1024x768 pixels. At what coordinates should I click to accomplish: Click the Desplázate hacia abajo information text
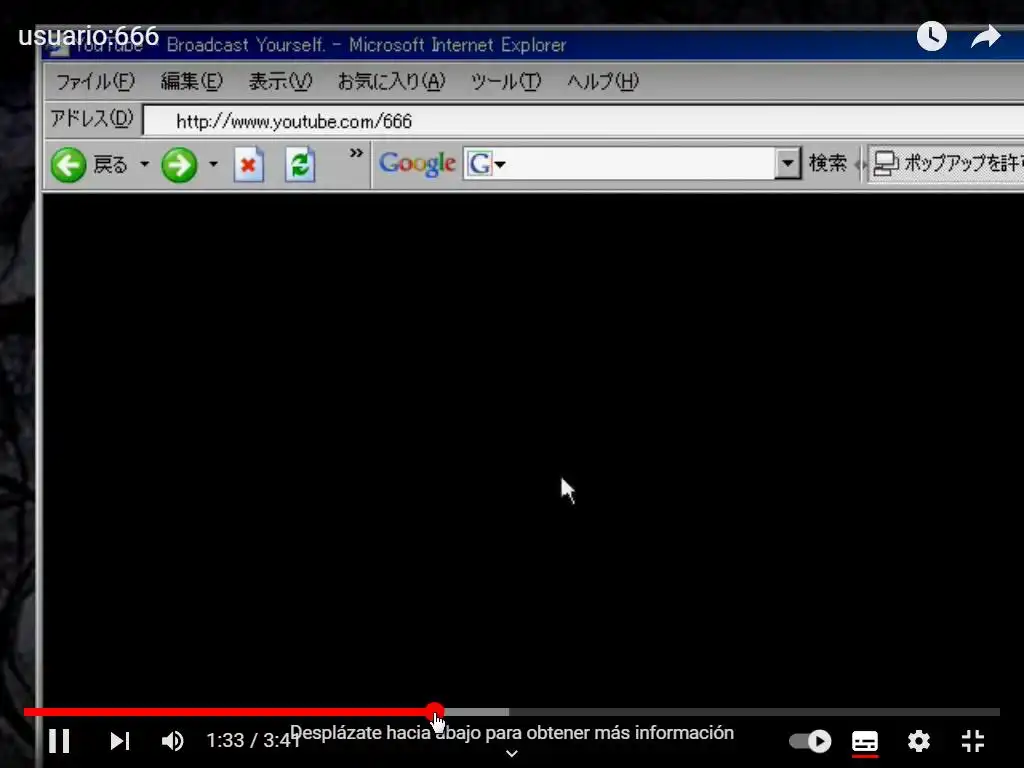[x=512, y=733]
